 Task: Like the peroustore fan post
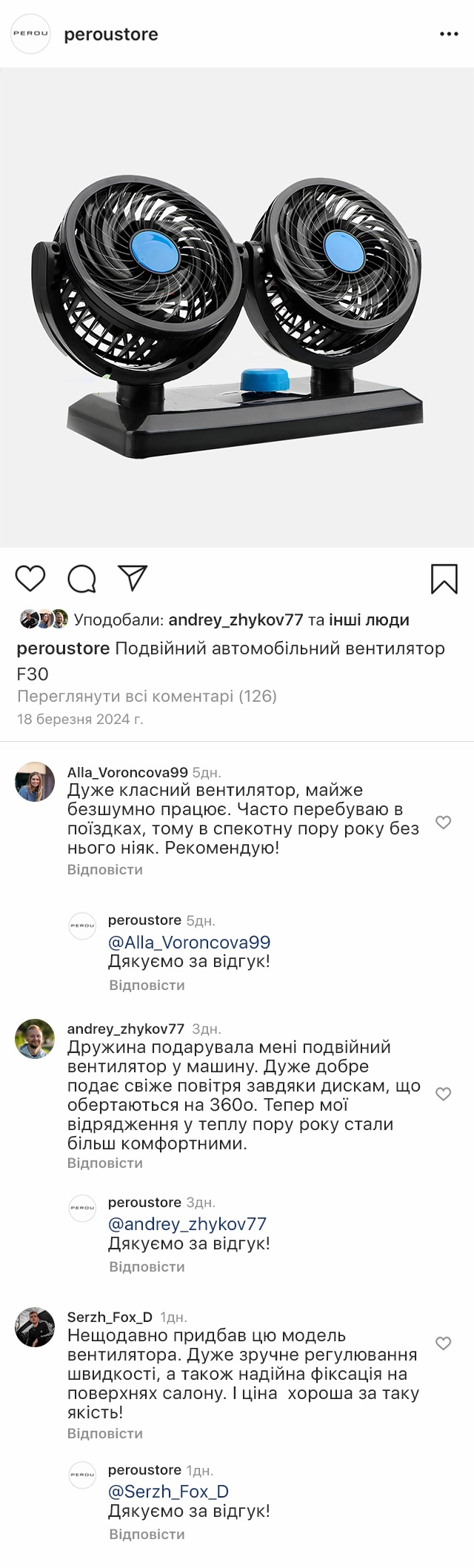[x=30, y=579]
